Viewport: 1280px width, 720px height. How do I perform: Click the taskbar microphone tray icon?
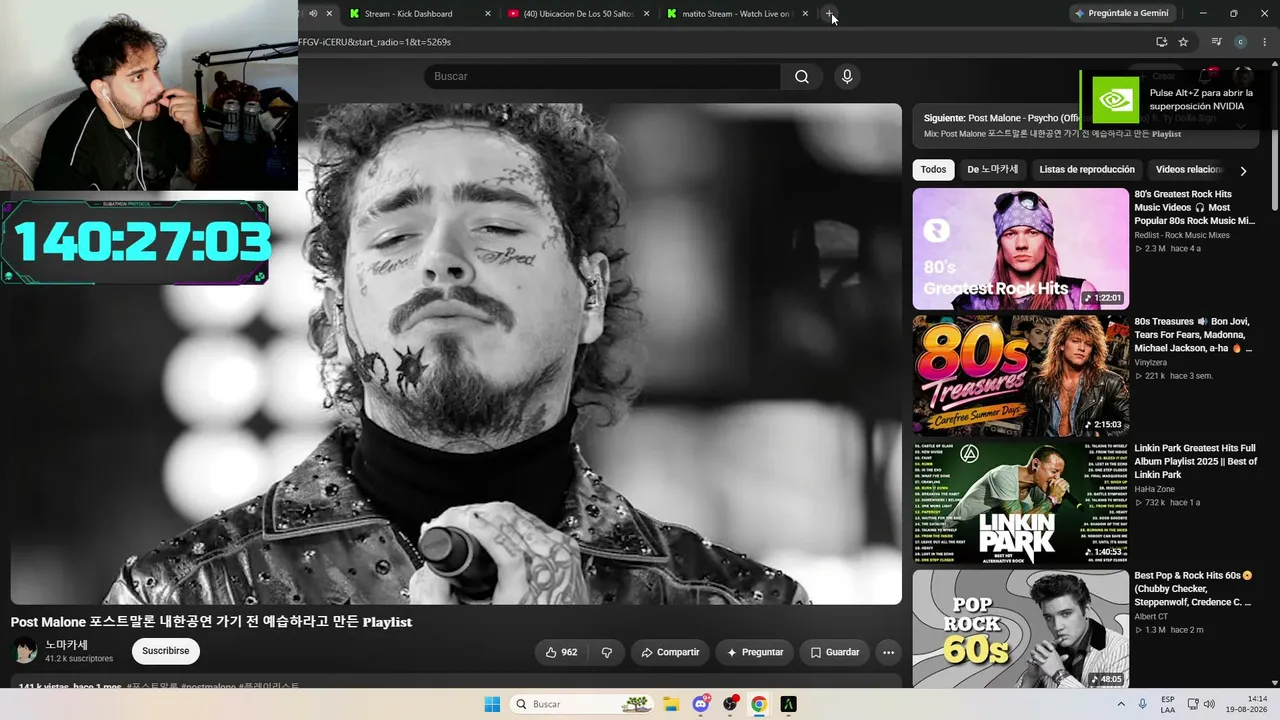click(1143, 704)
